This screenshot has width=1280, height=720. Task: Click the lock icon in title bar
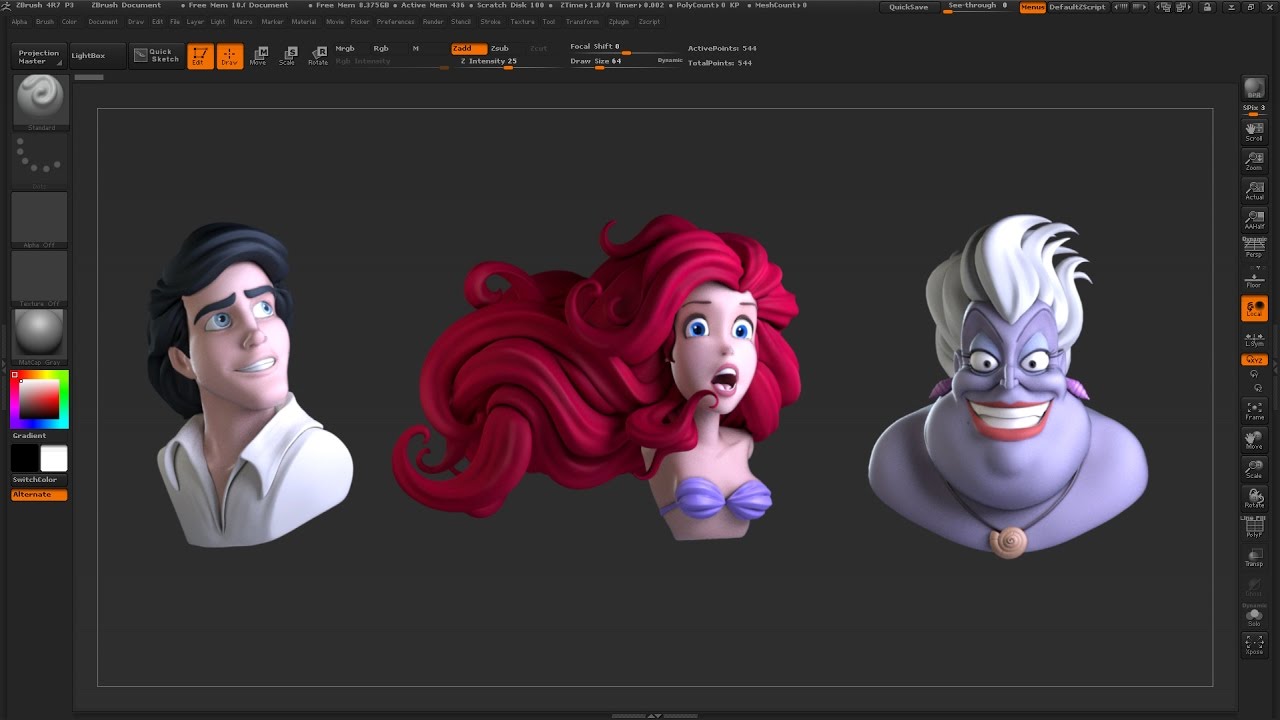click(1207, 7)
